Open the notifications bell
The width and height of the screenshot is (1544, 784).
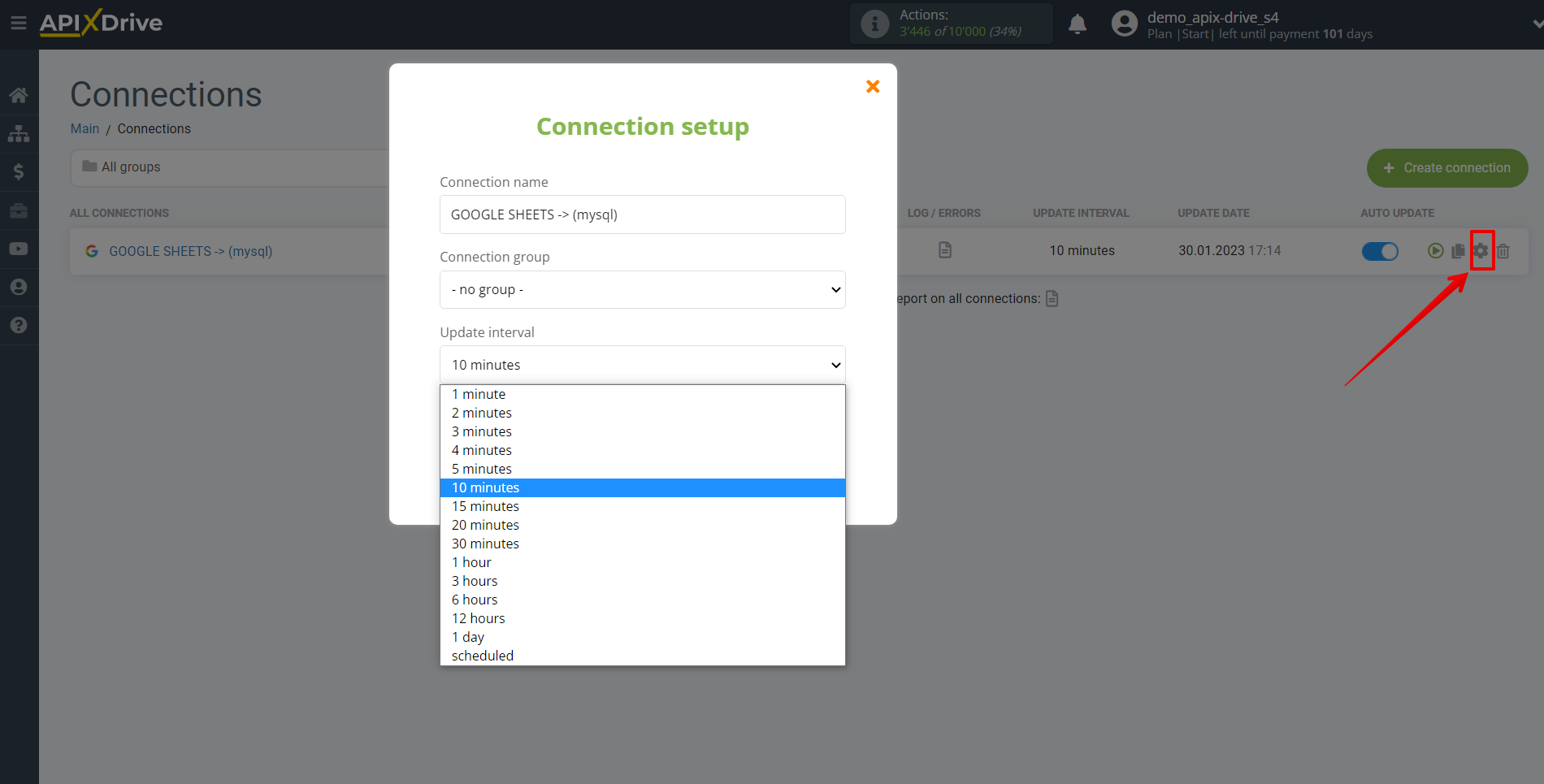(1078, 24)
